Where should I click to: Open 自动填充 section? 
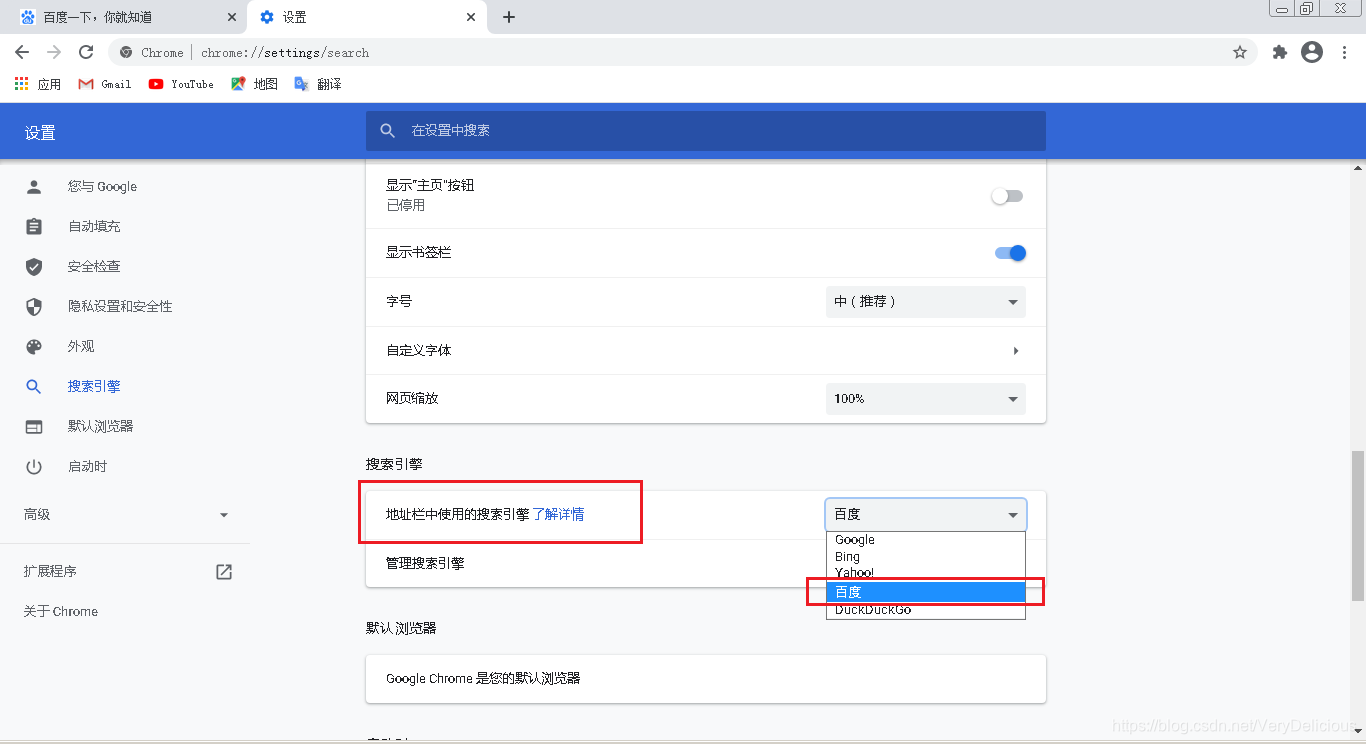[94, 226]
